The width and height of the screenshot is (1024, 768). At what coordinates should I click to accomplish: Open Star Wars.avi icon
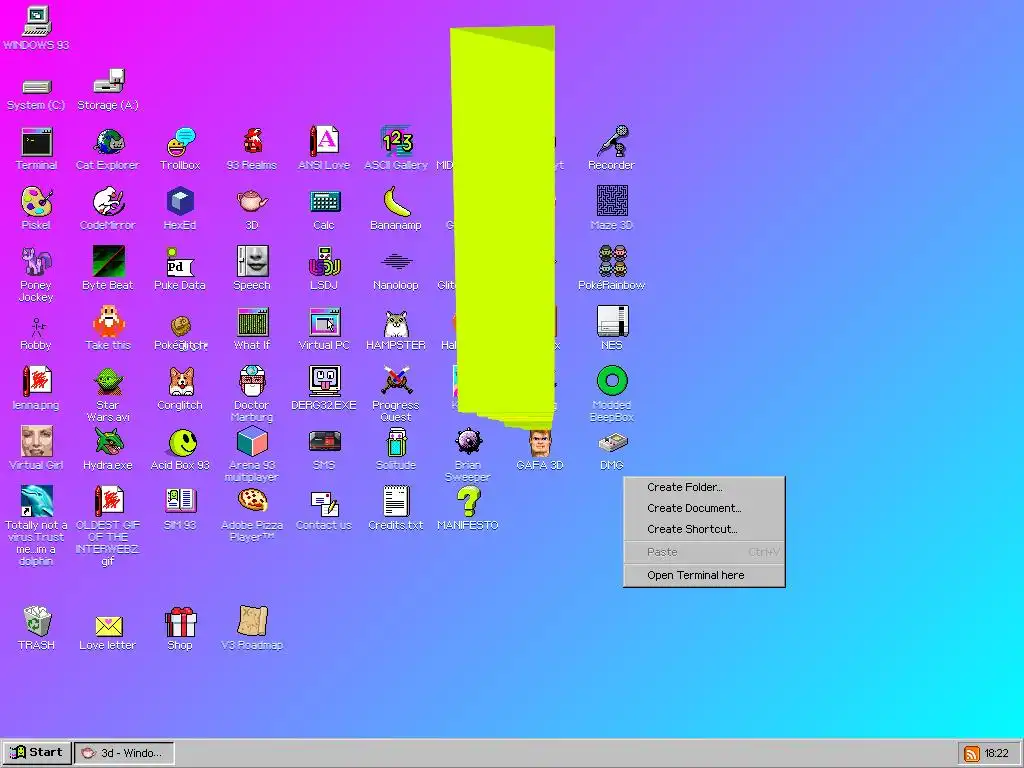[108, 382]
